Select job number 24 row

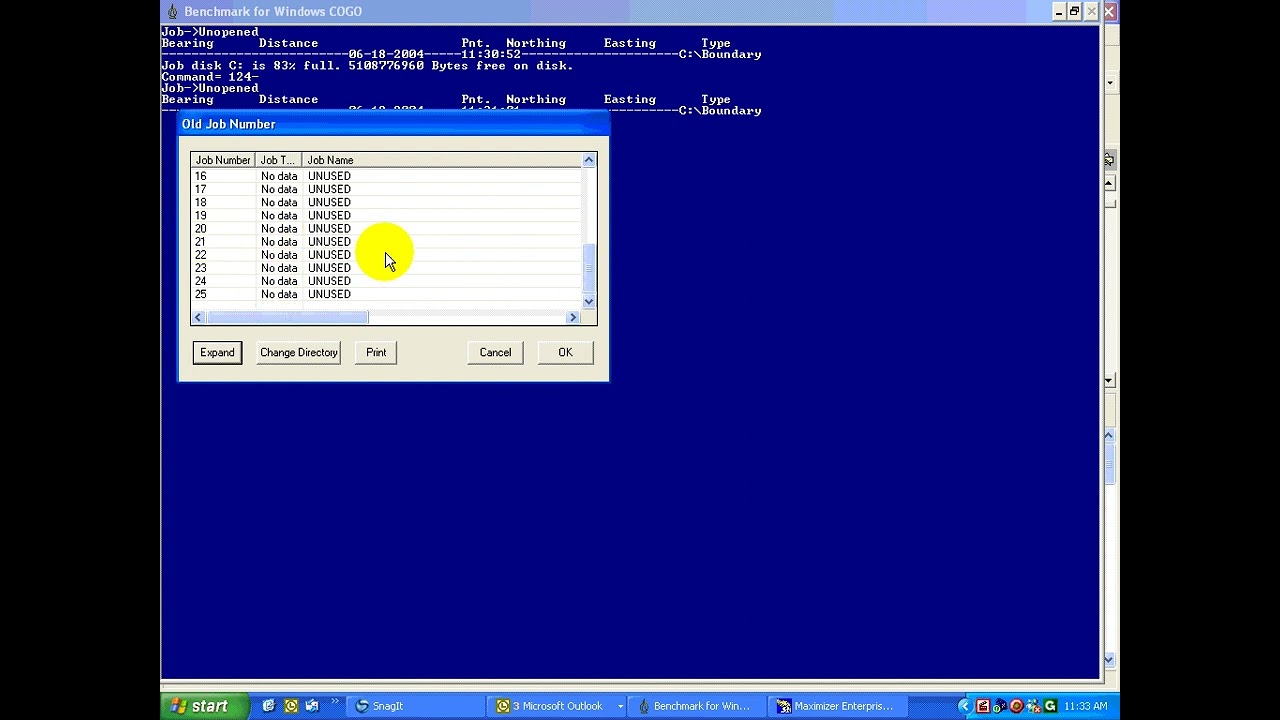pos(386,281)
